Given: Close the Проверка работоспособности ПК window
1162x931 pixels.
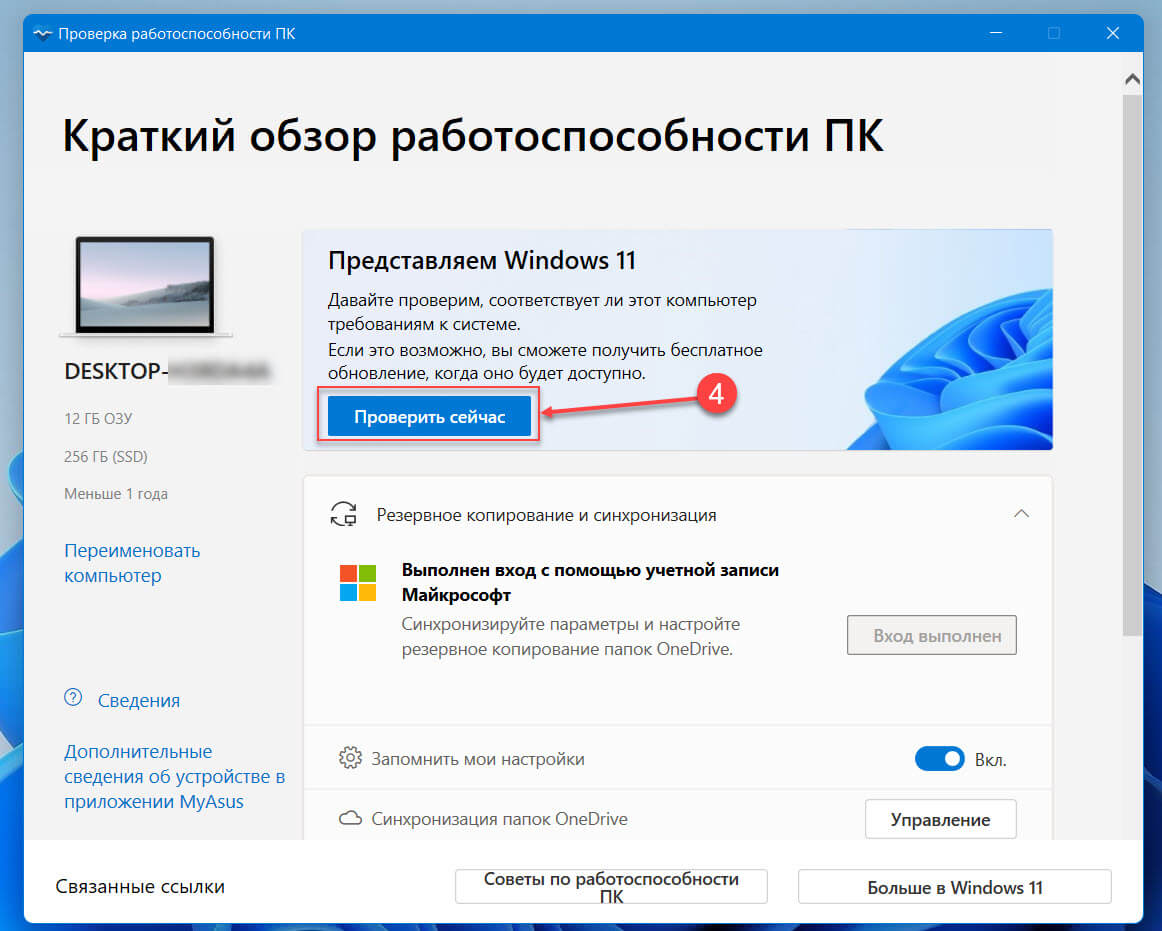Looking at the screenshot, I should click(1112, 33).
